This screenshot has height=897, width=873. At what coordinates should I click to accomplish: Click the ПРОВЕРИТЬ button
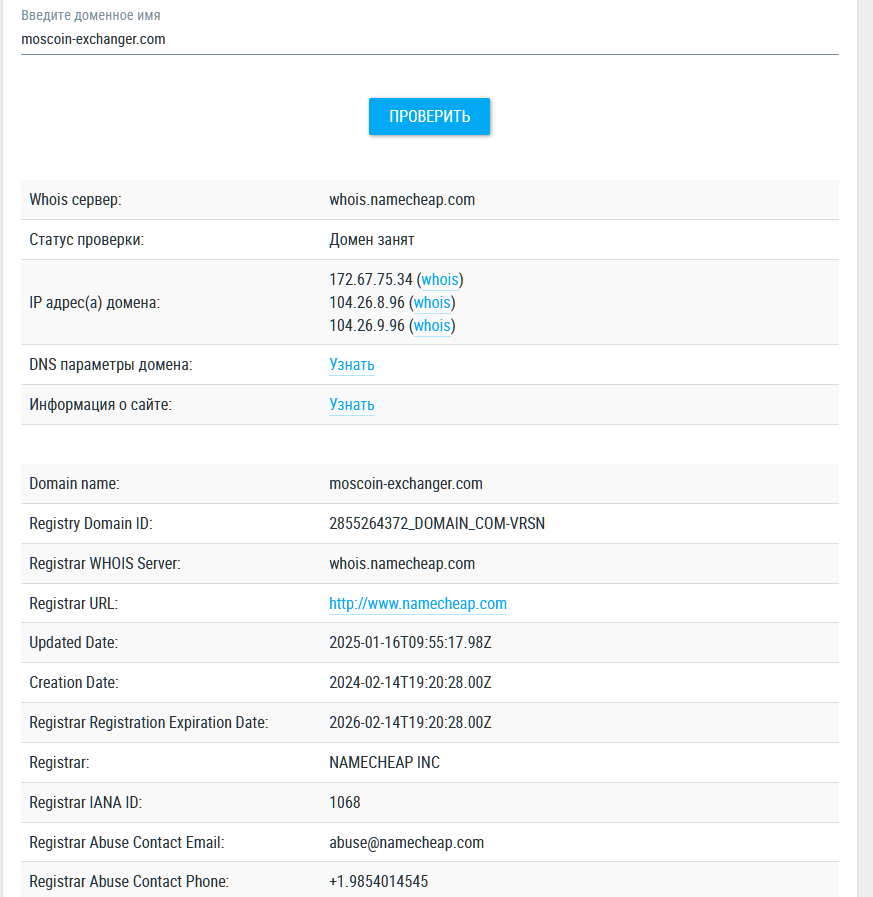pos(429,116)
